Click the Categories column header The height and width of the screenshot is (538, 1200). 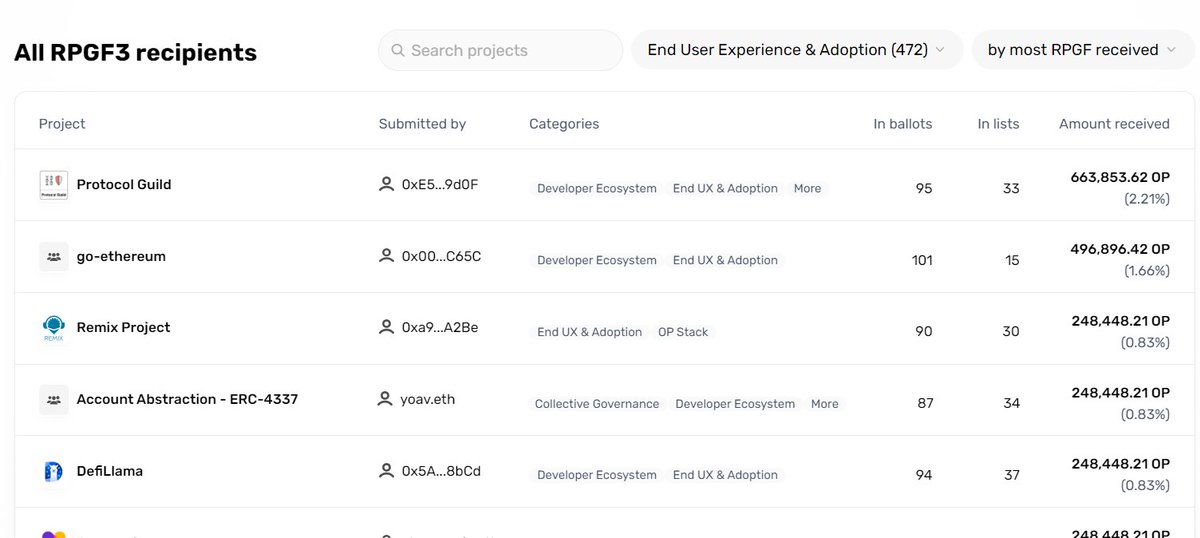(564, 124)
